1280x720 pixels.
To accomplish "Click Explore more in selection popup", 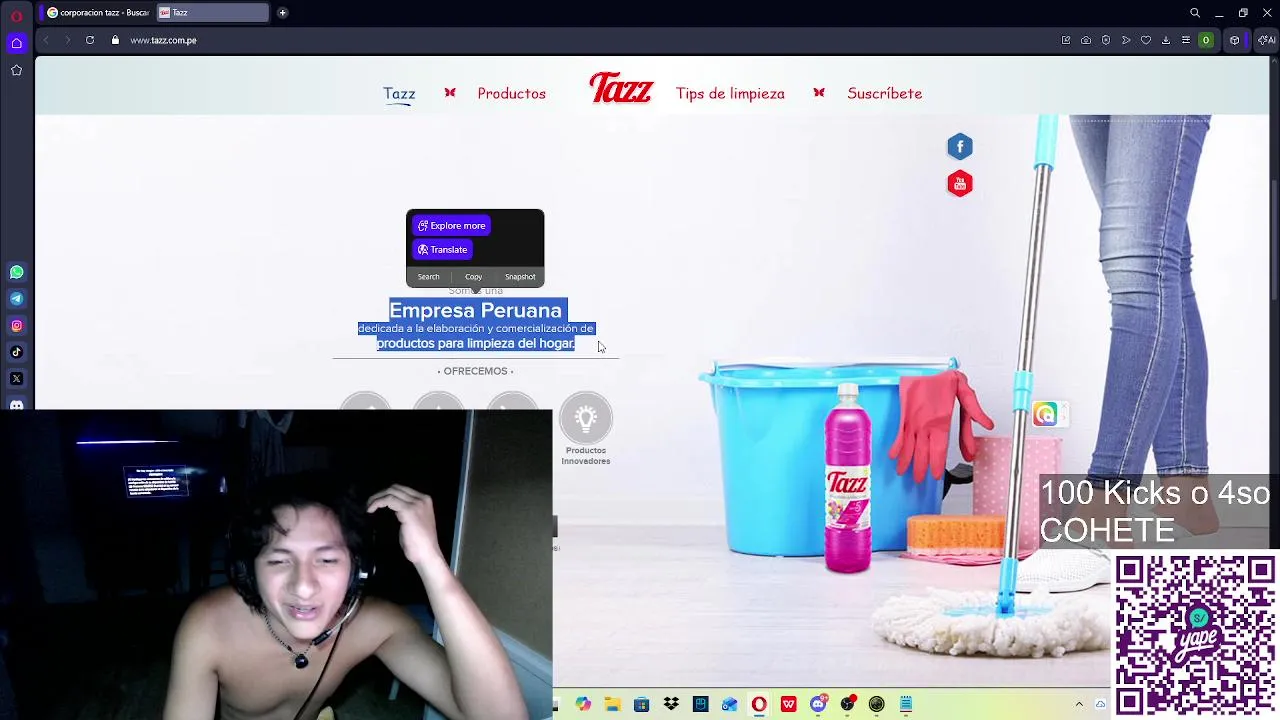I will [x=451, y=226].
